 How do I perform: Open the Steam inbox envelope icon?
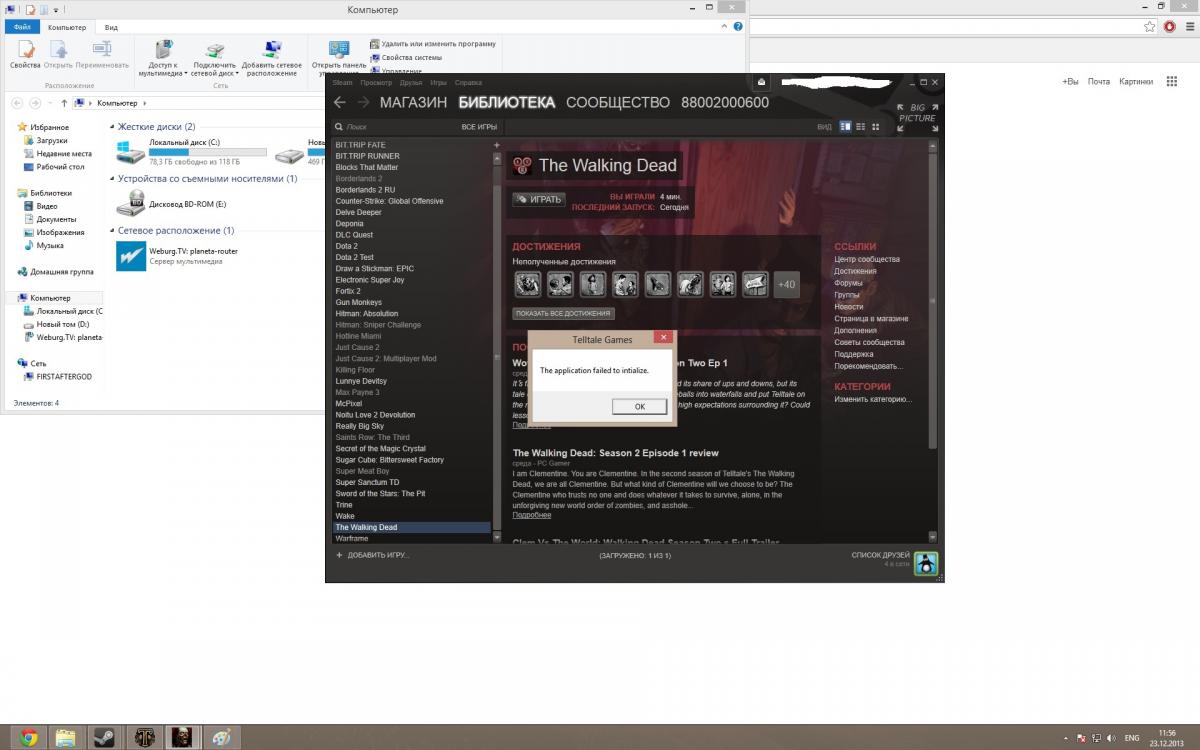pos(762,82)
